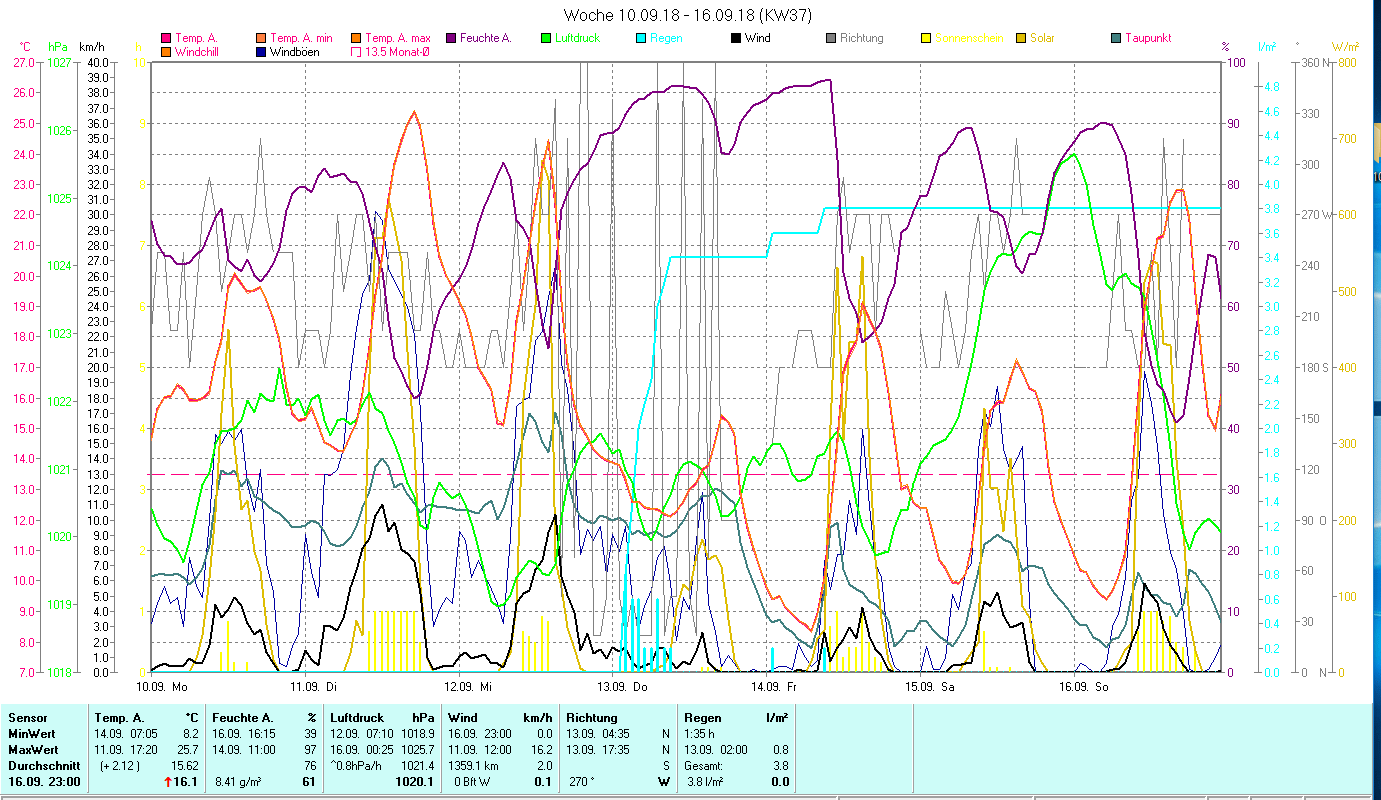This screenshot has width=1381, height=800.
Task: Click the km/h axis unit label above the scale
Action: point(91,47)
